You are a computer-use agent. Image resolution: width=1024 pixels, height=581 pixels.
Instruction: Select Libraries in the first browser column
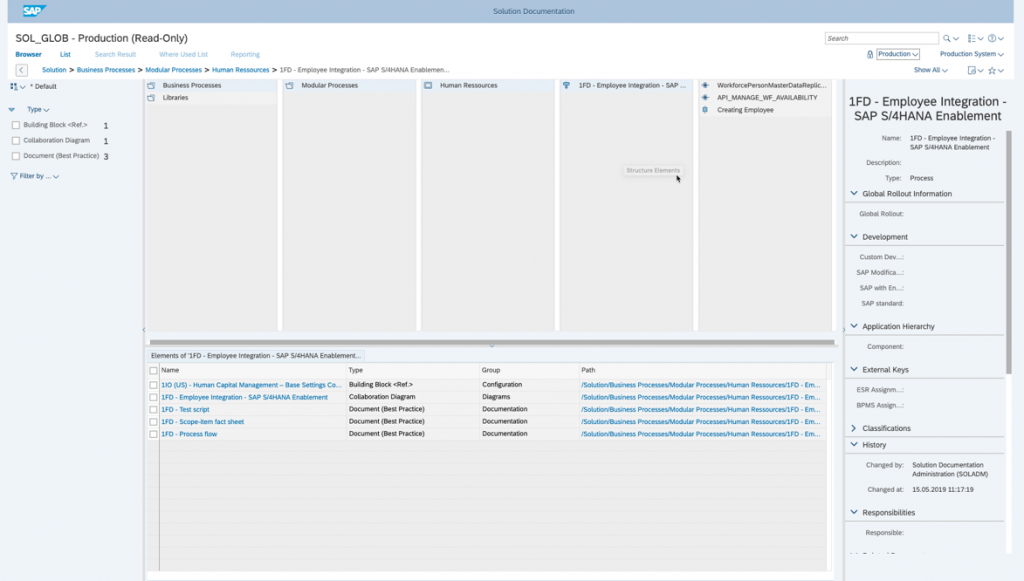click(175, 98)
